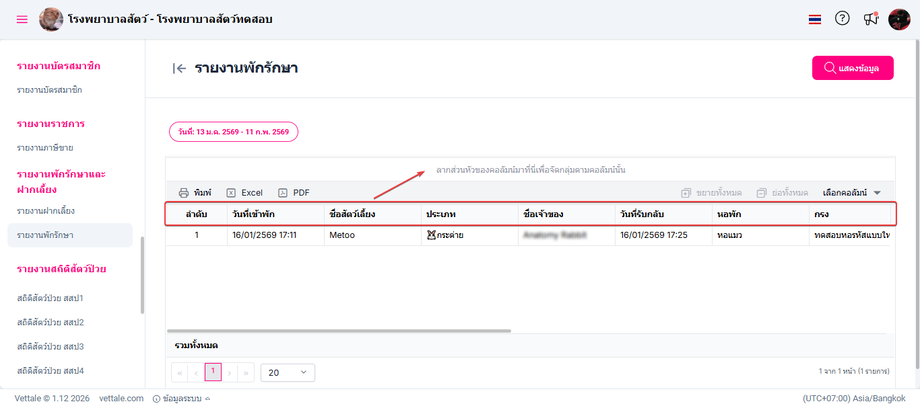
Task: Open the page size dropdown showing 20
Action: (287, 372)
